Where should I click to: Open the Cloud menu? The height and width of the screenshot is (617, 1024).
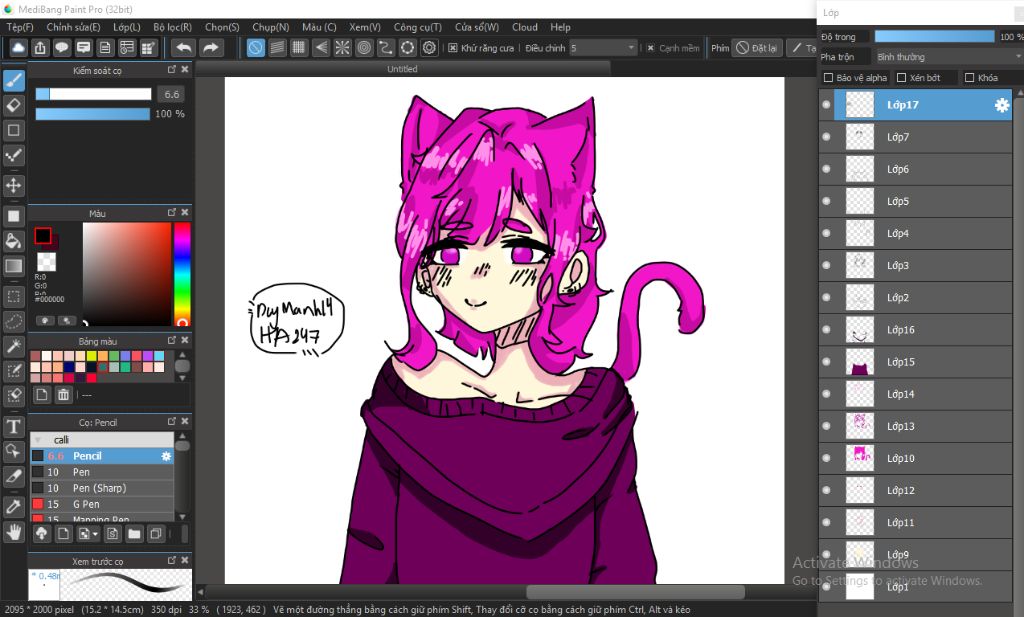point(524,27)
